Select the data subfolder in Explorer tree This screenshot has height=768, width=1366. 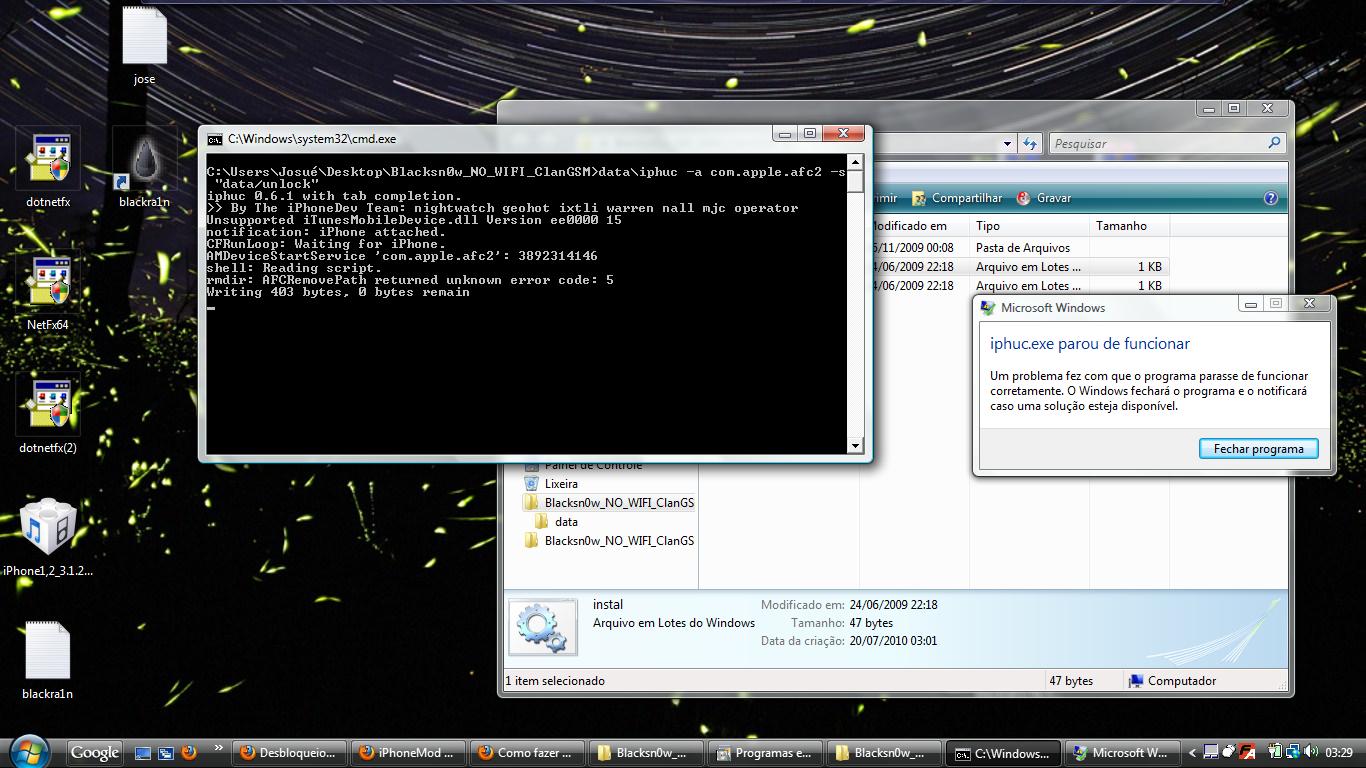tap(566, 521)
